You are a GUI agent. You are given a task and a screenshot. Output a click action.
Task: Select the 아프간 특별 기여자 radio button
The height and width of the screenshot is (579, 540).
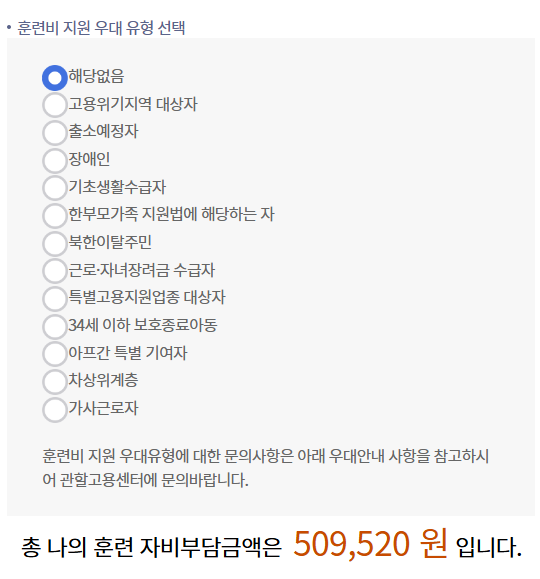55,354
